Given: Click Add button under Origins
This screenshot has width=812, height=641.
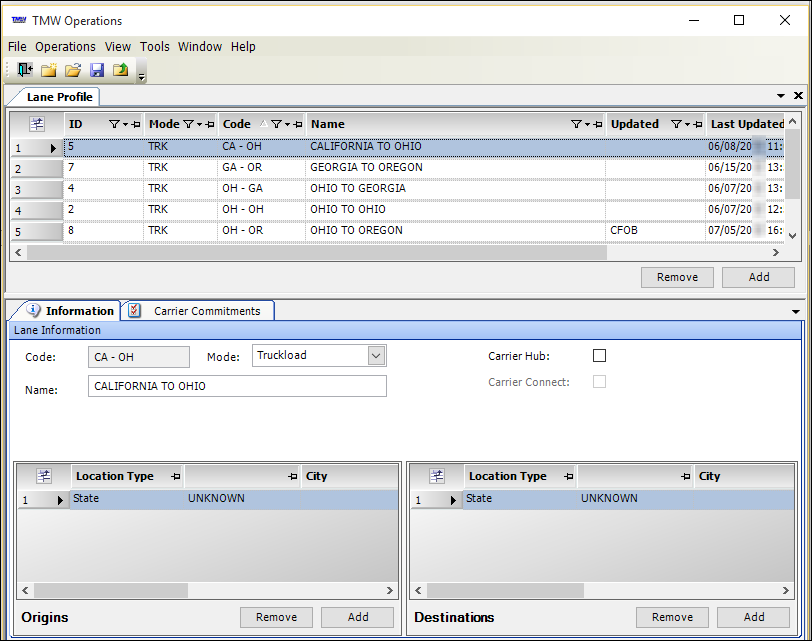Looking at the screenshot, I should click(357, 617).
